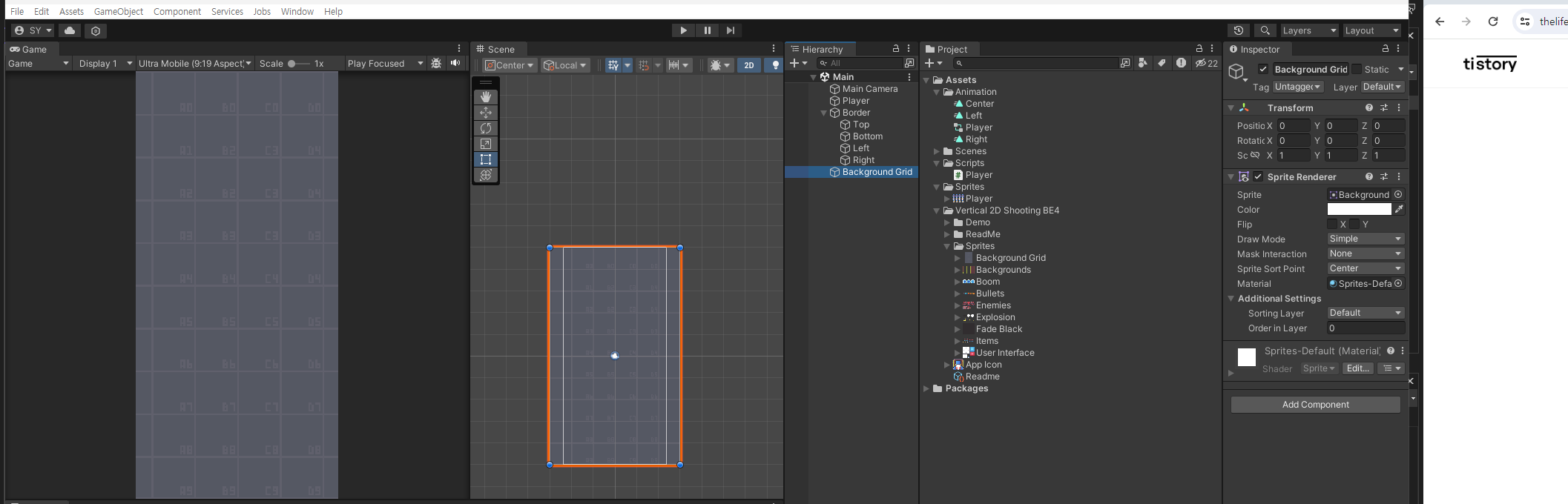Viewport: 1568px width, 504px height.
Task: Open Game view more options menu
Action: tap(459, 49)
